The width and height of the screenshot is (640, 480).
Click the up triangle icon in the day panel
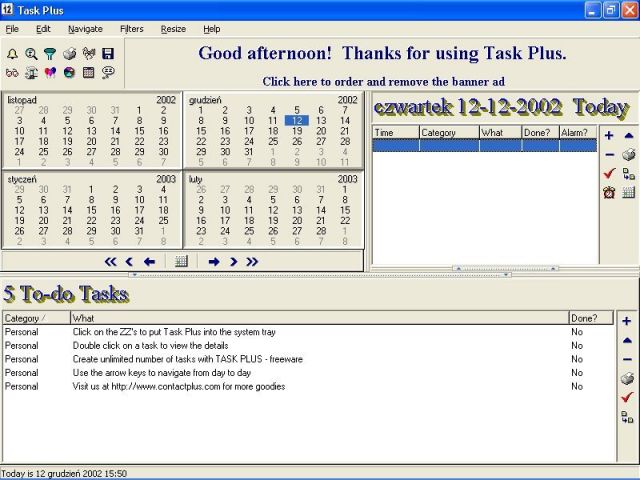click(x=629, y=136)
